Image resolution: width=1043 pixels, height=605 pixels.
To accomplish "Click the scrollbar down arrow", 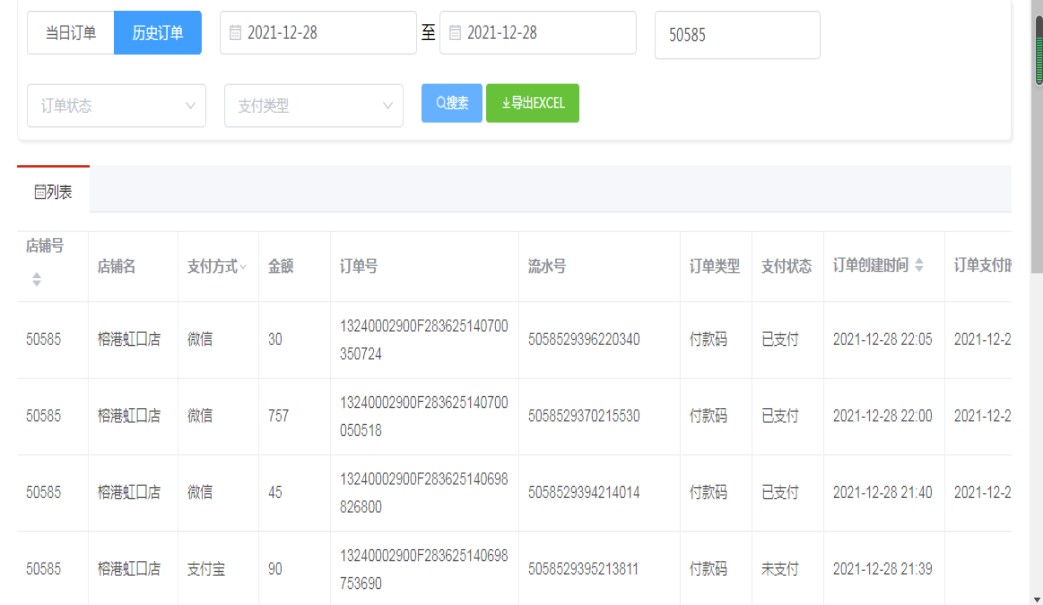I will point(1037,598).
